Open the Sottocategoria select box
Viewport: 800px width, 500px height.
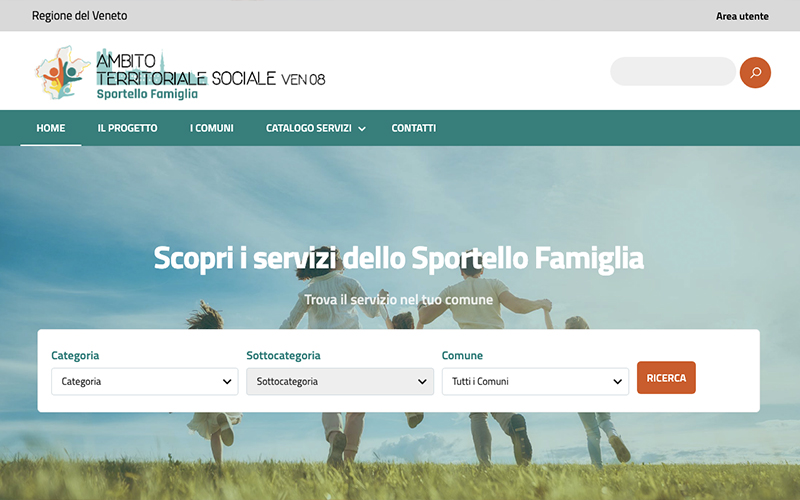pos(340,382)
